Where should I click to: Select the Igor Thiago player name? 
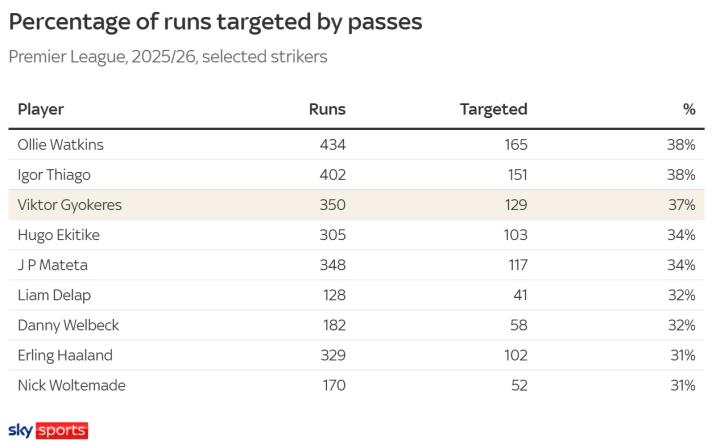(x=54, y=175)
